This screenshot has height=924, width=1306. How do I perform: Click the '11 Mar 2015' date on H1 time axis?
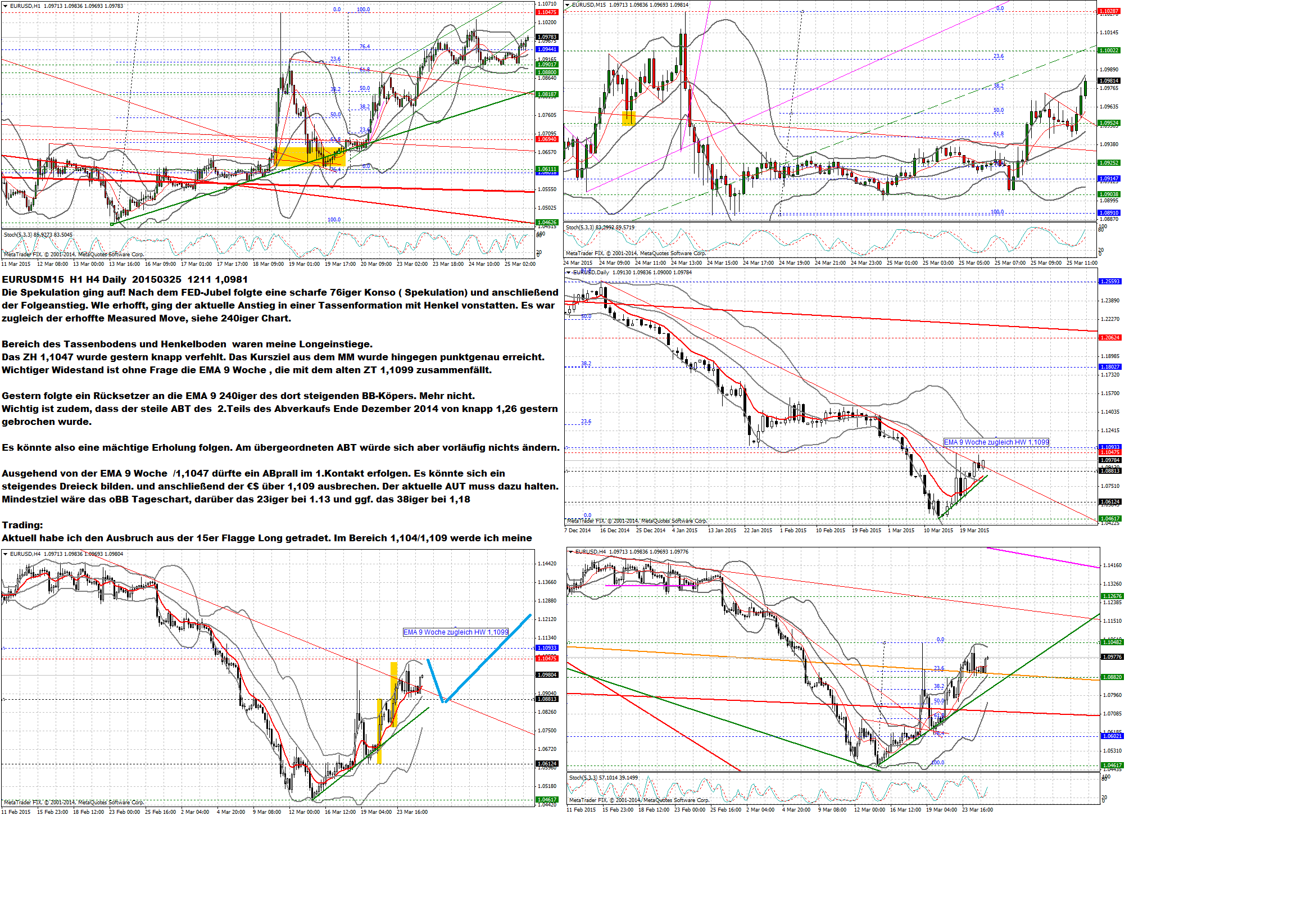click(x=16, y=264)
